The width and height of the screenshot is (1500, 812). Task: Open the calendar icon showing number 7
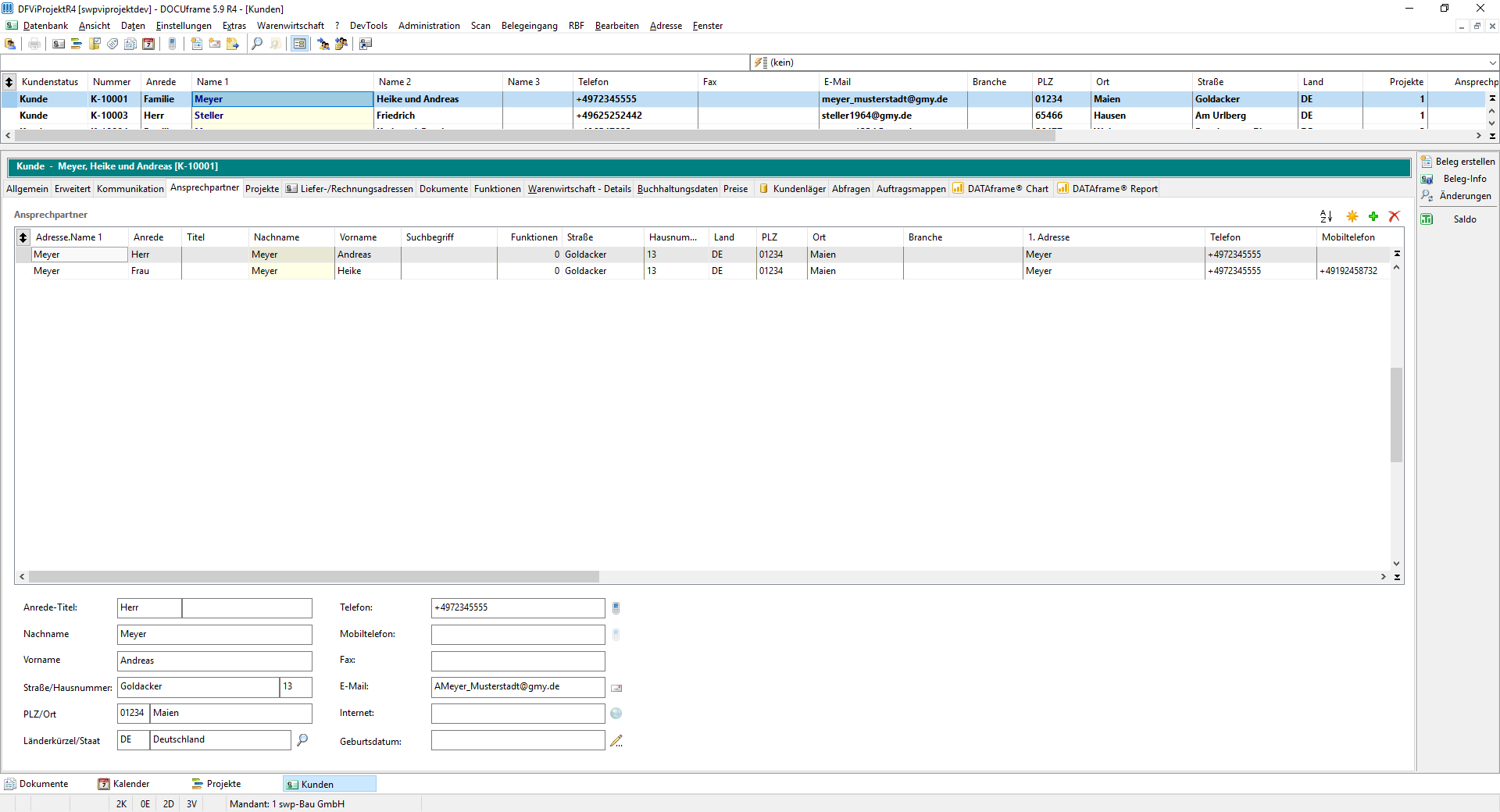(148, 44)
